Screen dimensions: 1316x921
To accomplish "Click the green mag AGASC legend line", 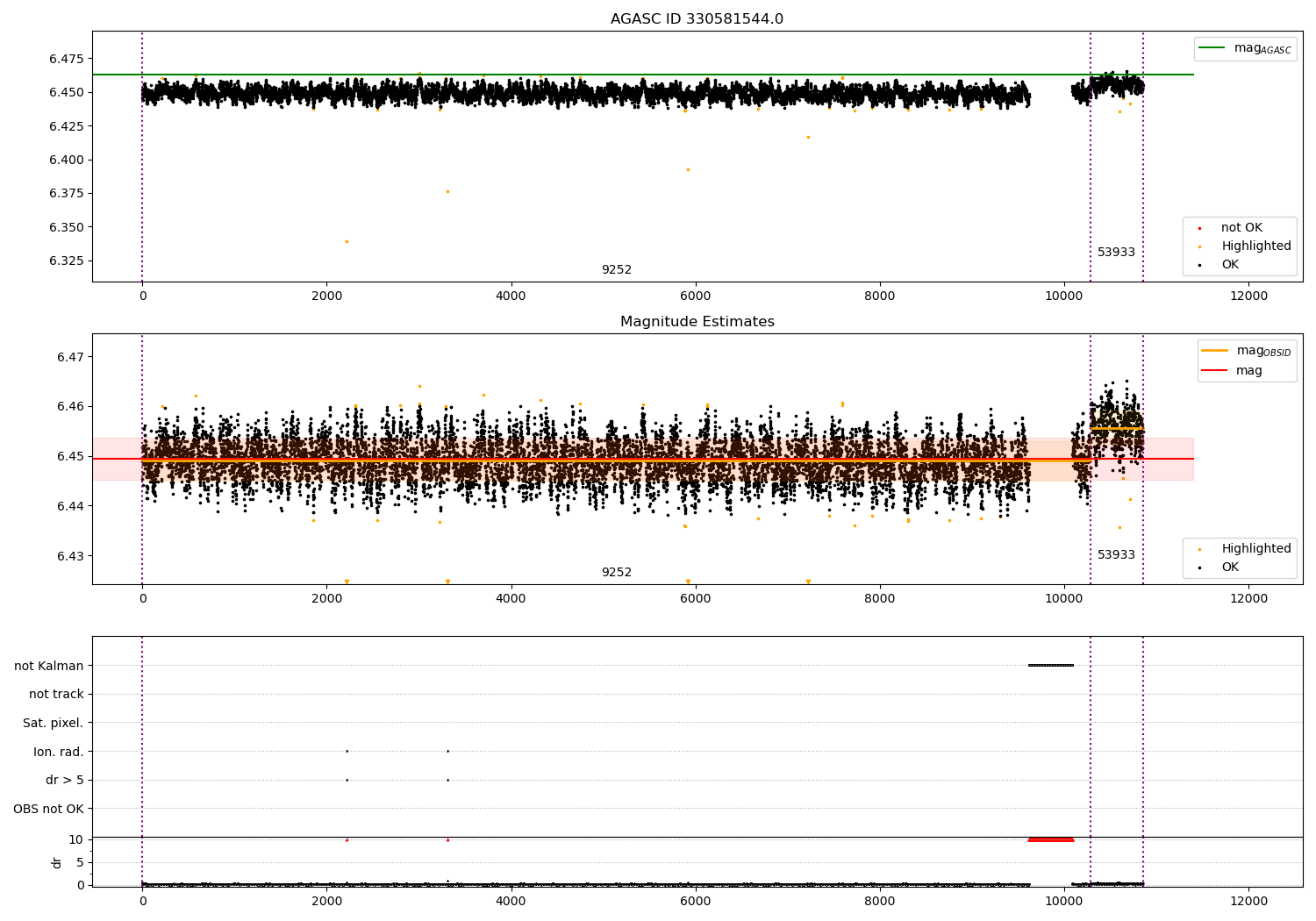I will pyautogui.click(x=1213, y=48).
